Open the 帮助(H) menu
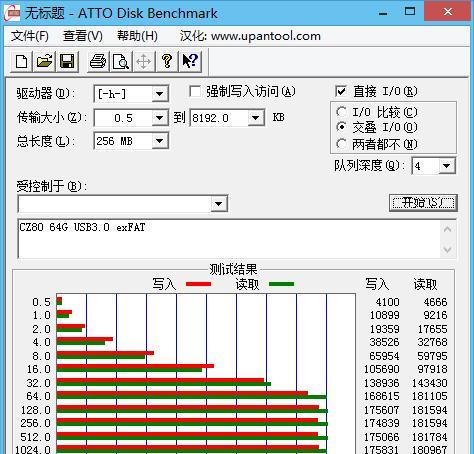The width and height of the screenshot is (474, 454). tap(137, 36)
